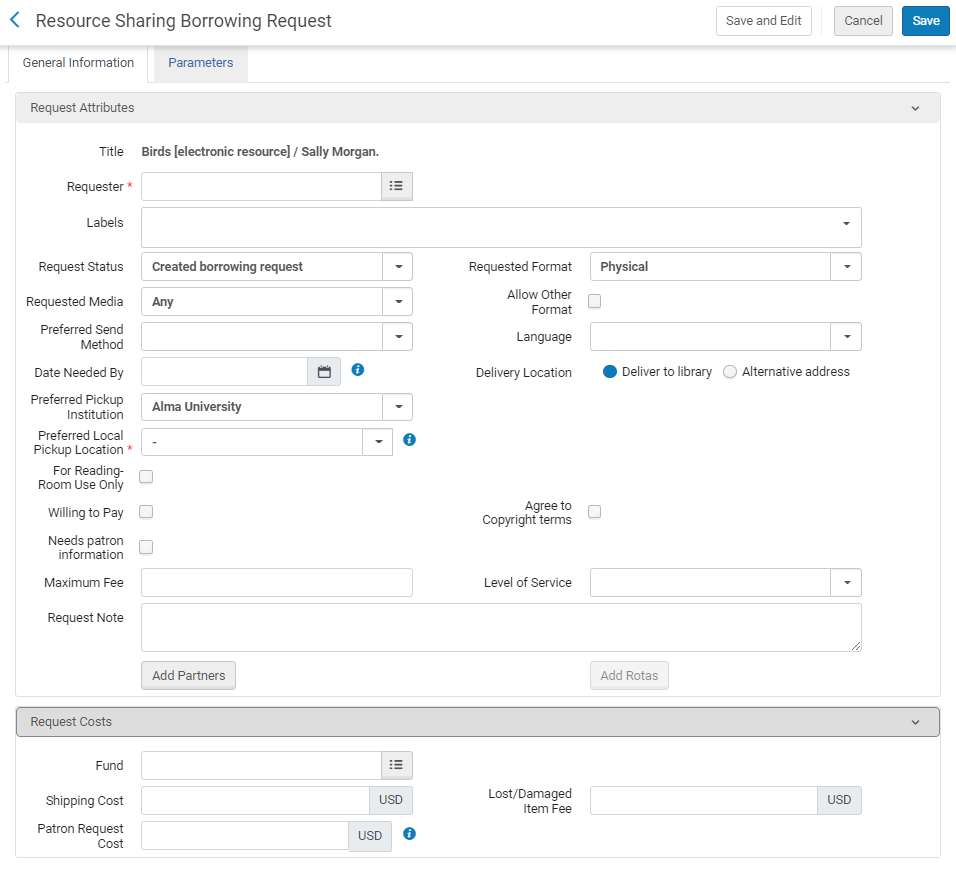Enable For Reading-Room Use Only

(146, 477)
